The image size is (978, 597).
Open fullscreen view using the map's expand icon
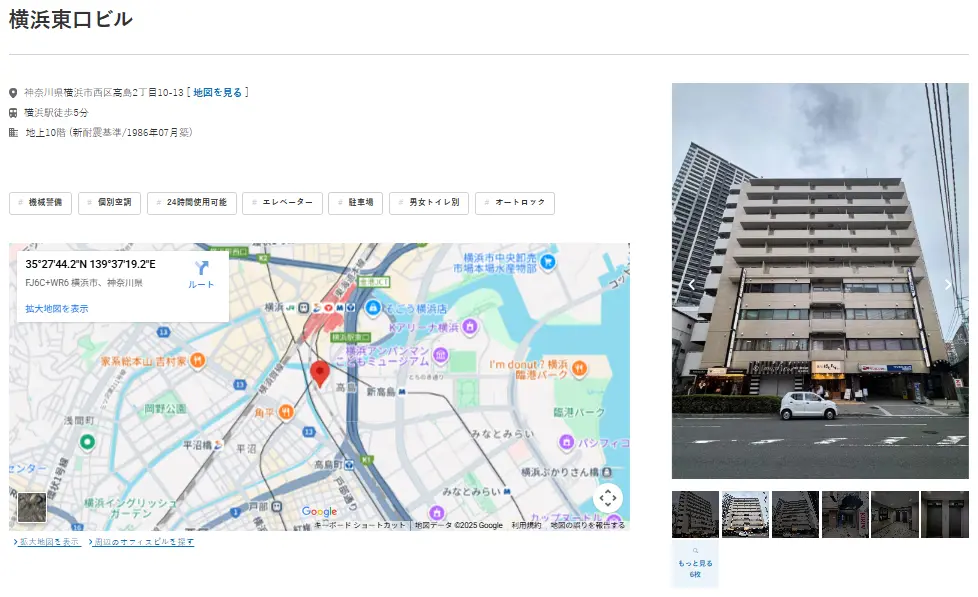point(607,495)
